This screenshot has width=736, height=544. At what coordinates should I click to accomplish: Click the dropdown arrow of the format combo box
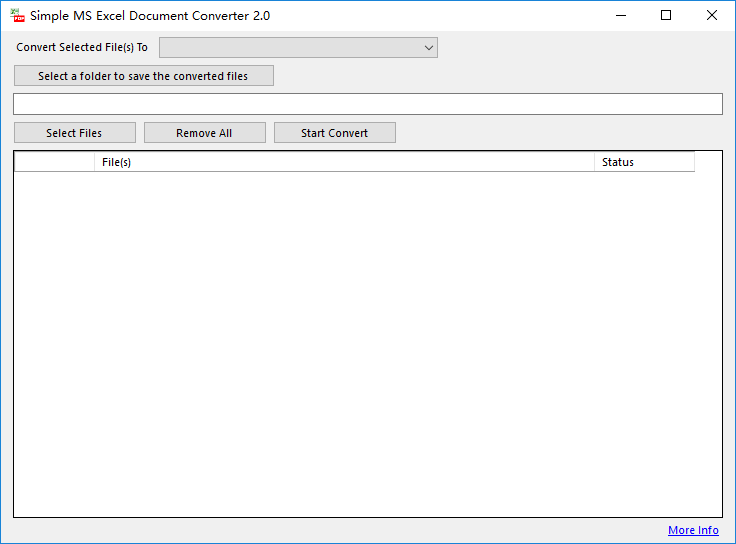[x=428, y=47]
